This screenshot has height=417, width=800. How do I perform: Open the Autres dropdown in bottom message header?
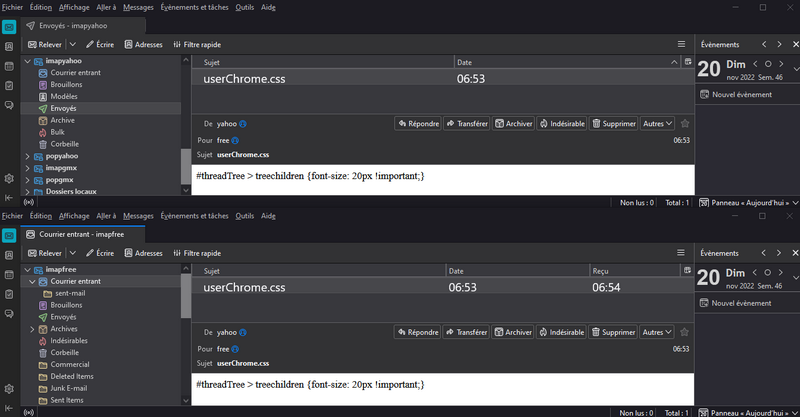tap(657, 332)
